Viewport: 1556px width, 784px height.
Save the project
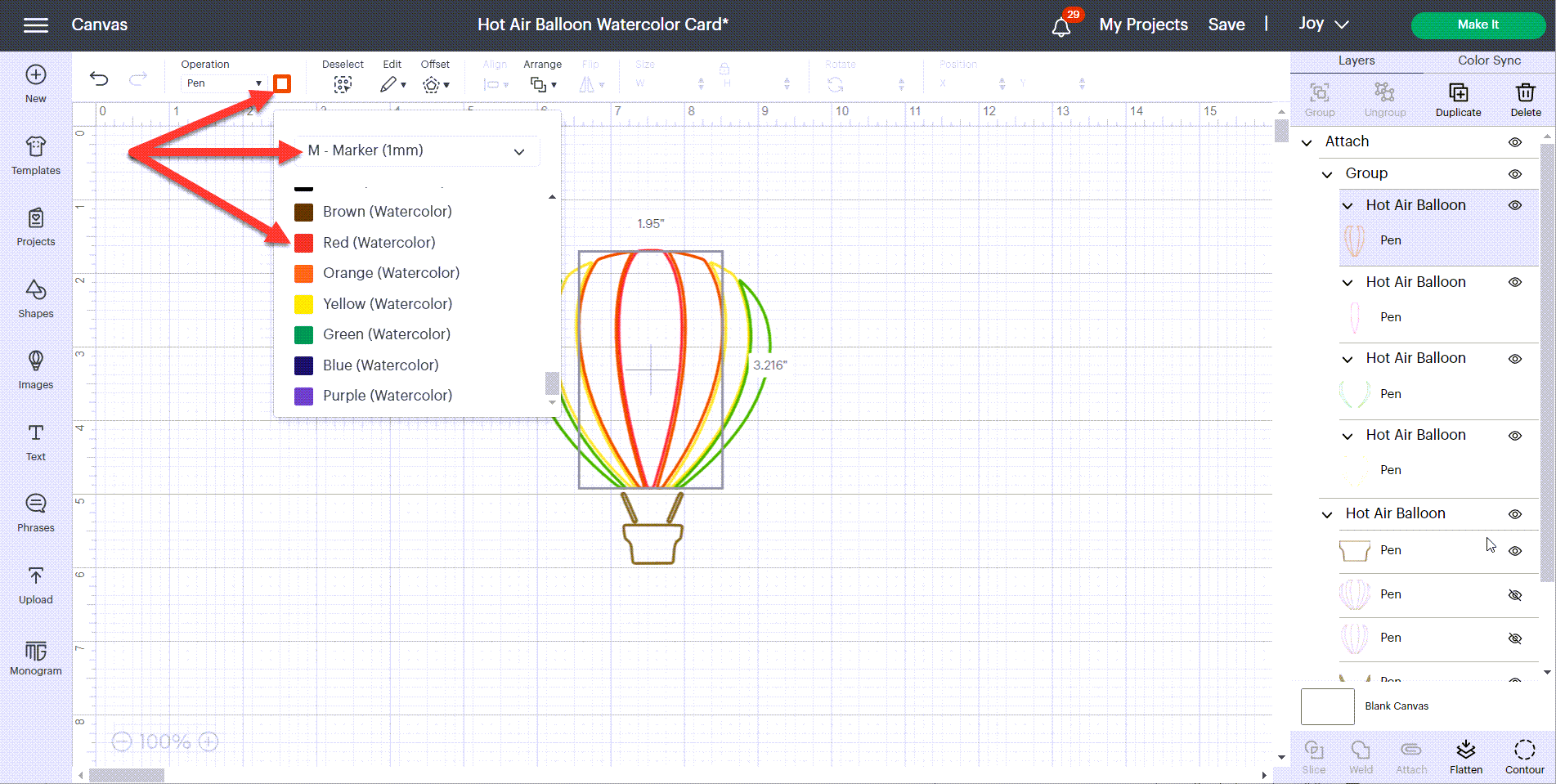tap(1226, 25)
